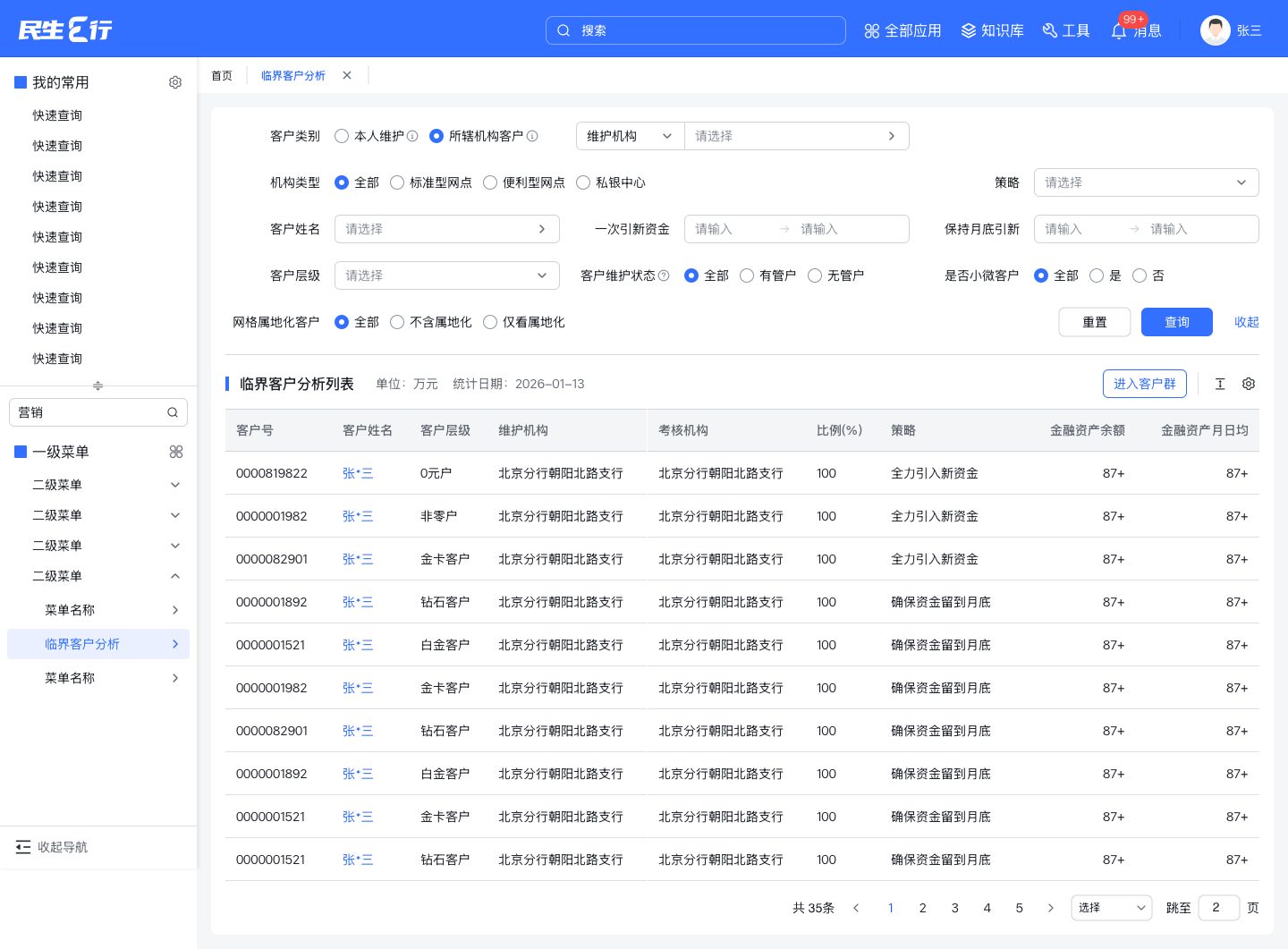Select 私银中心 institution type

click(583, 182)
